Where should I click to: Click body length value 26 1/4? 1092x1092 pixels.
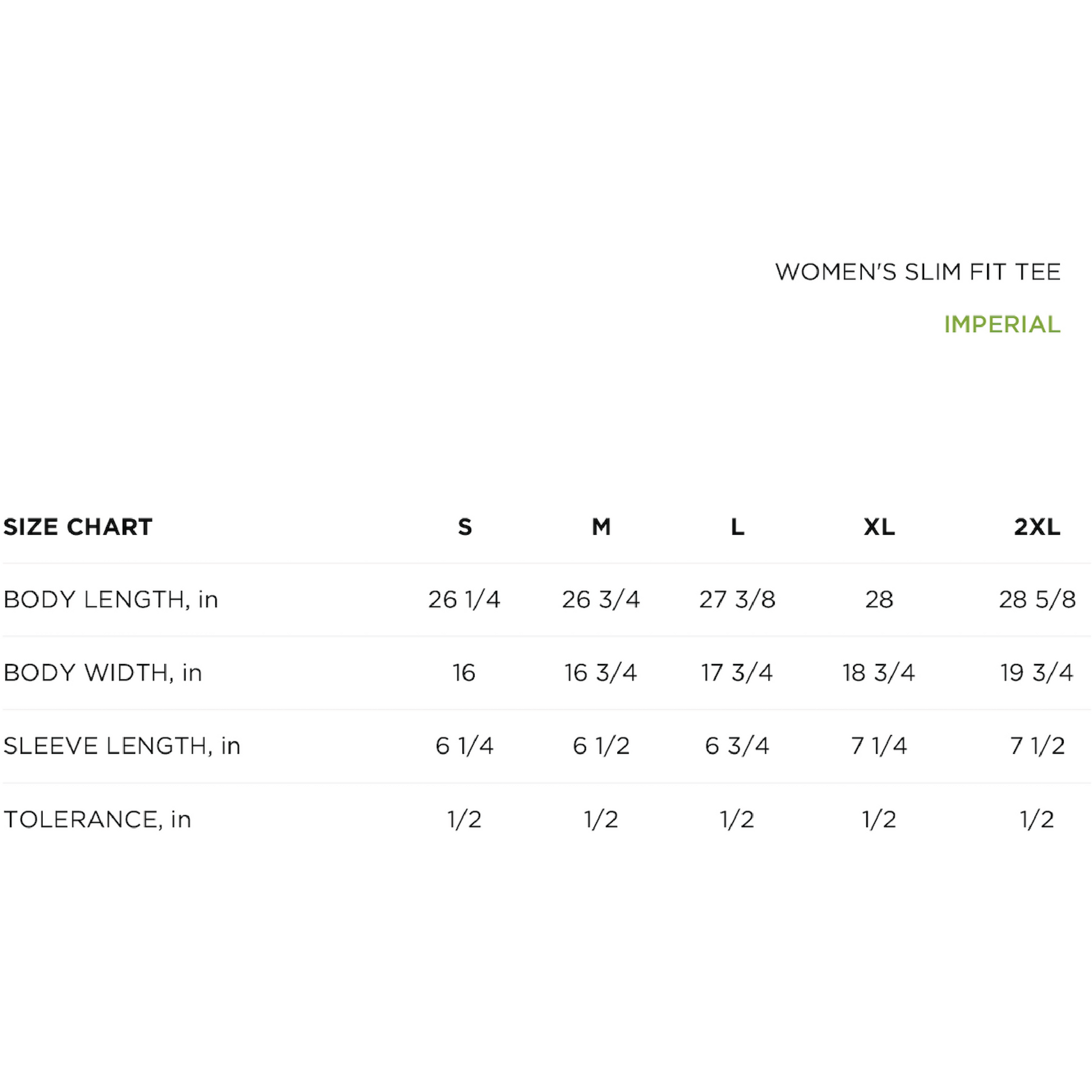pos(464,600)
